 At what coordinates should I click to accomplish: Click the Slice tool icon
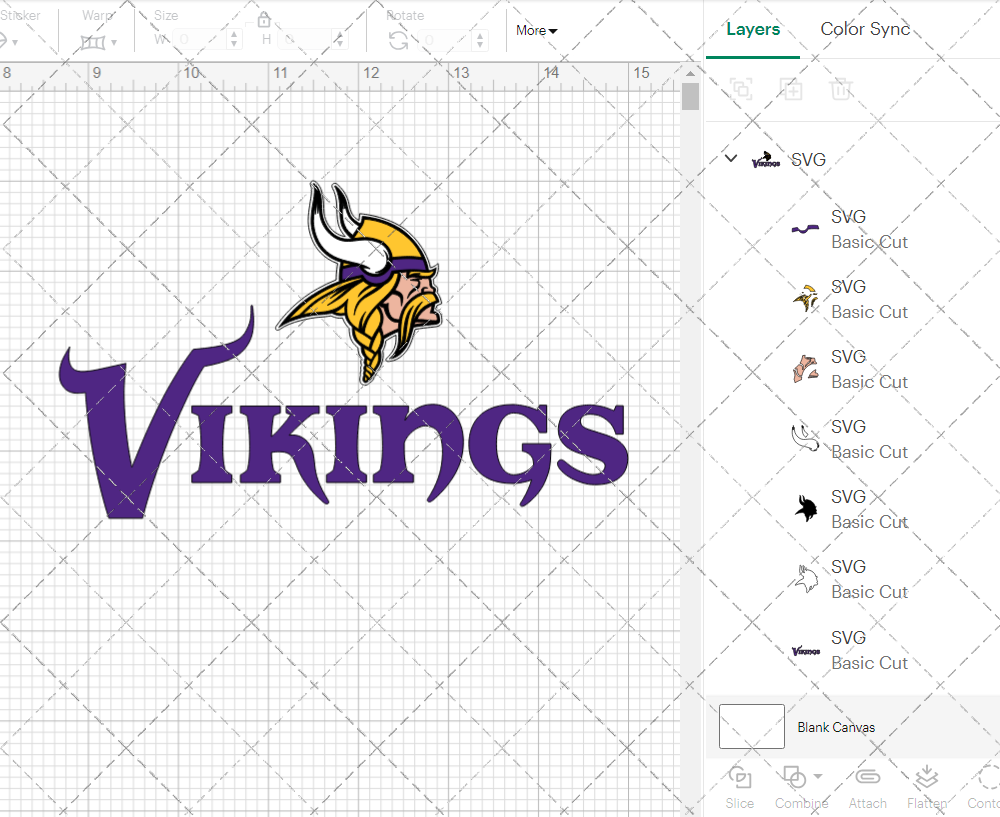pos(740,778)
